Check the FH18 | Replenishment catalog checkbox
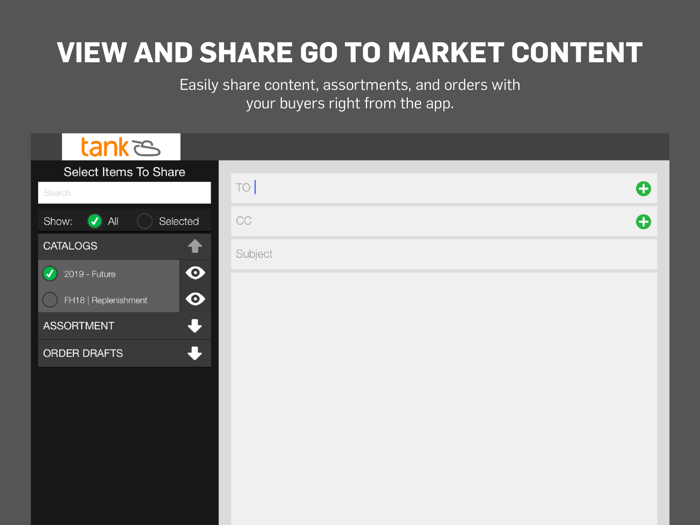This screenshot has width=700, height=525. tap(50, 300)
